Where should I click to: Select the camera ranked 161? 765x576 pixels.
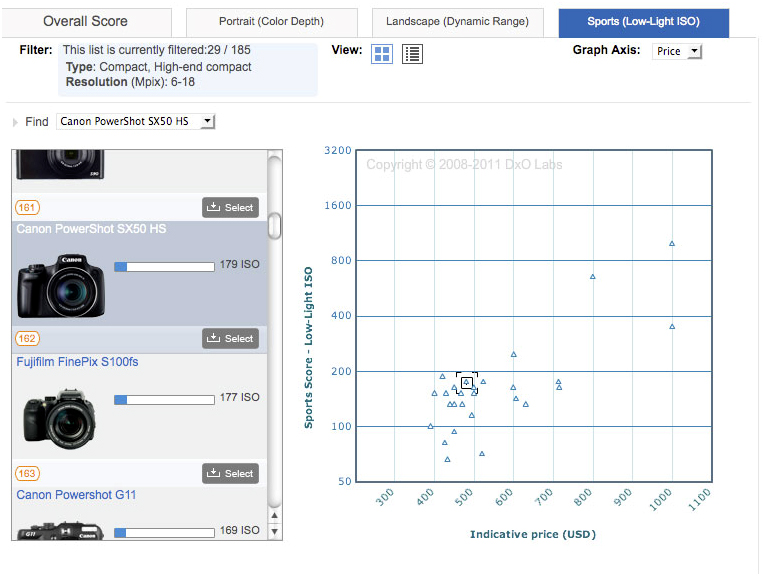[230, 207]
